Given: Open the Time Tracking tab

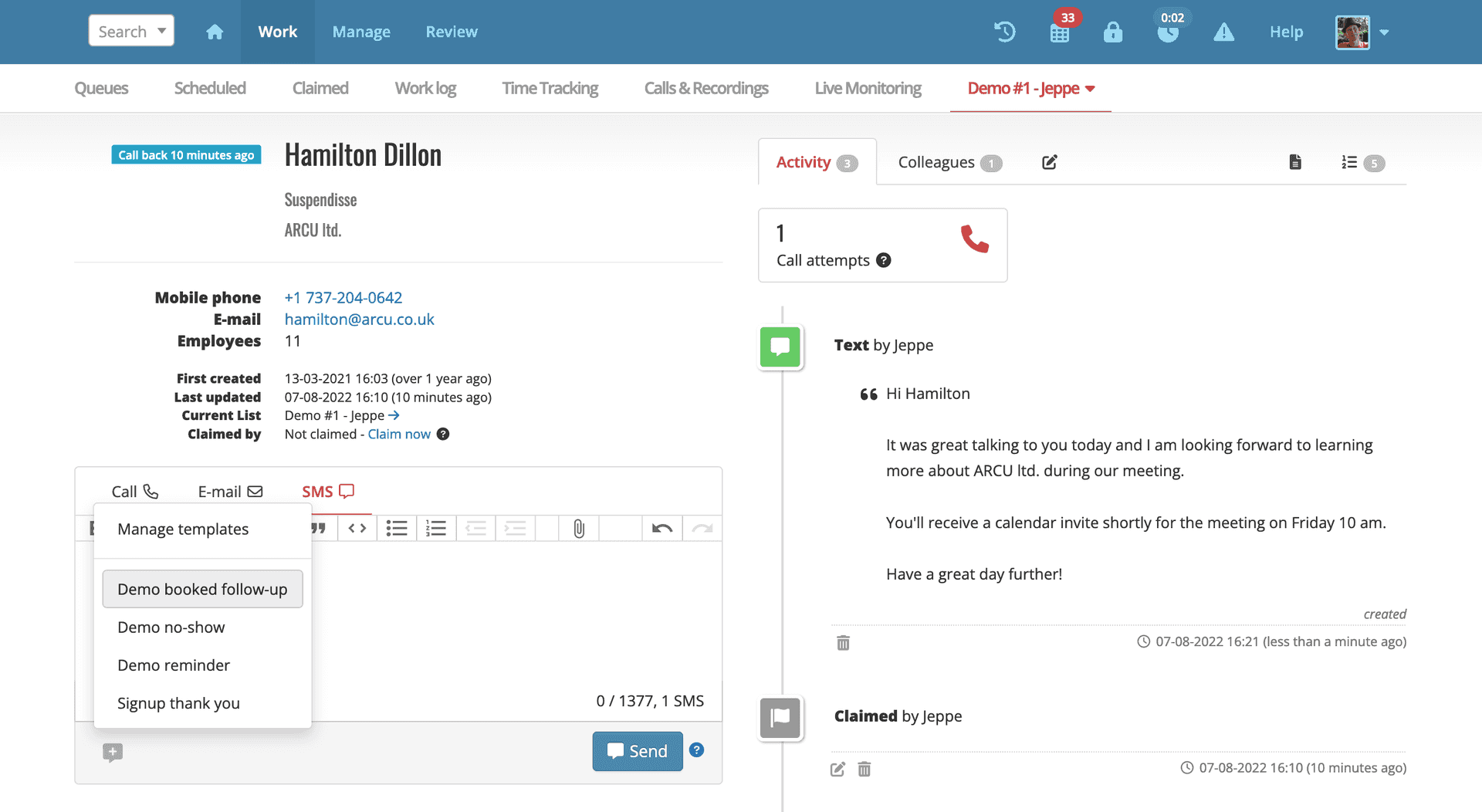Looking at the screenshot, I should pos(550,88).
